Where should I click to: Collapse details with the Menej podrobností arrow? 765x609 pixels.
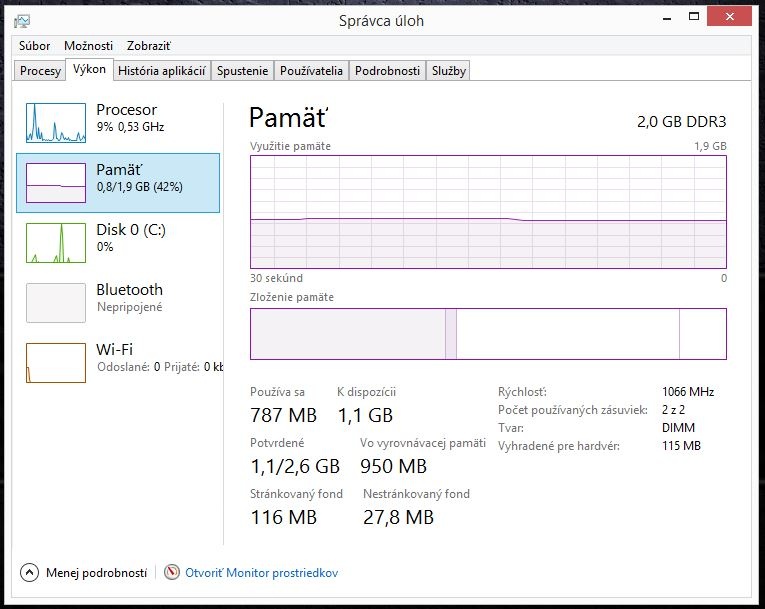click(x=29, y=573)
